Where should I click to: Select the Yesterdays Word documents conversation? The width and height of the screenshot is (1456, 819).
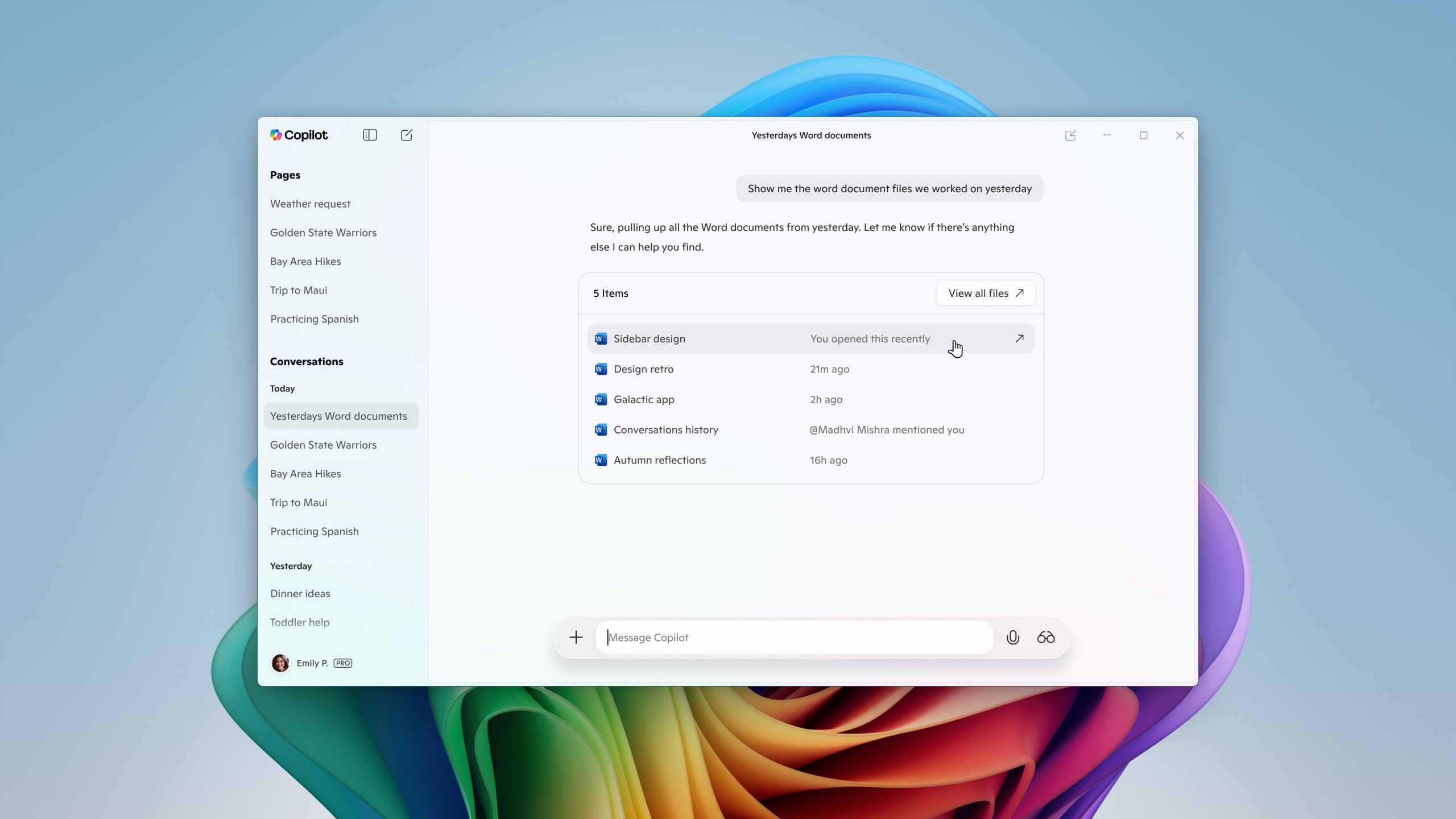(340, 416)
